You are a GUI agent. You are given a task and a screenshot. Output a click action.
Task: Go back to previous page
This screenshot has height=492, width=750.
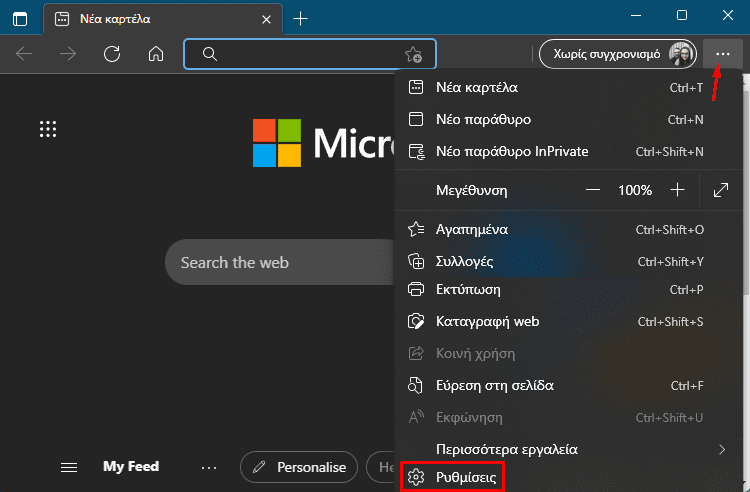(24, 54)
